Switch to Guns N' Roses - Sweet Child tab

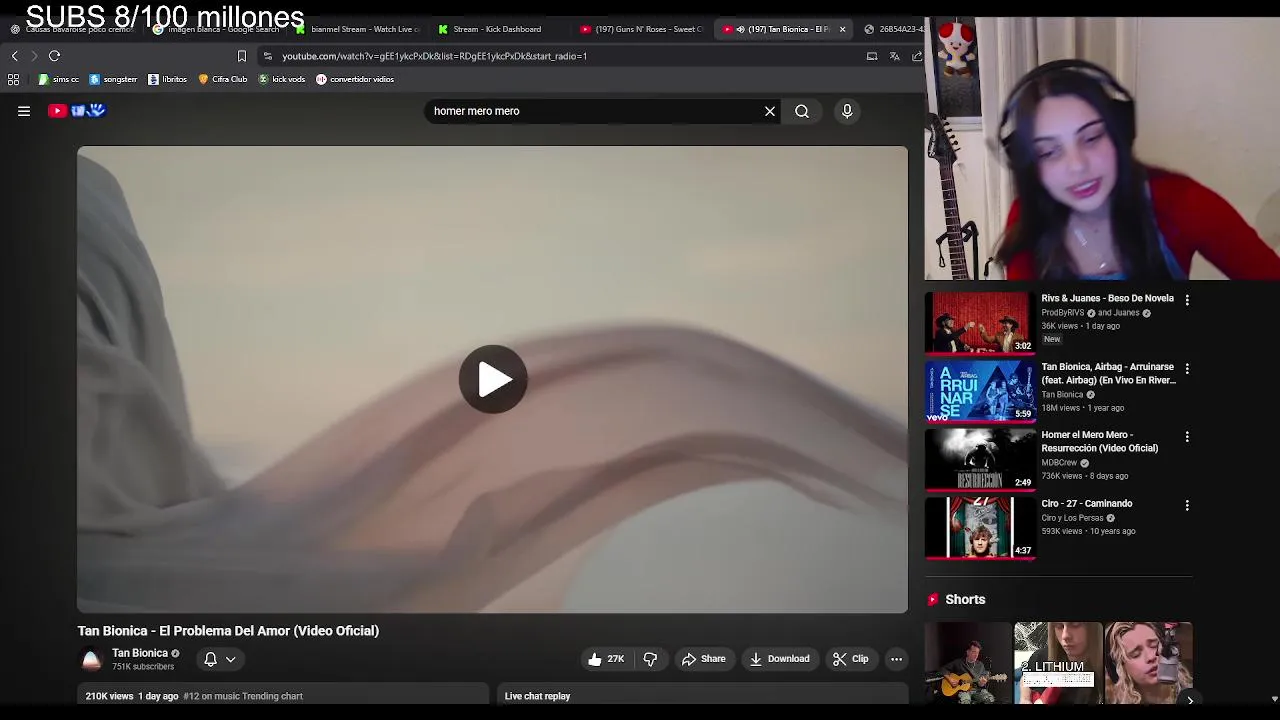640,29
